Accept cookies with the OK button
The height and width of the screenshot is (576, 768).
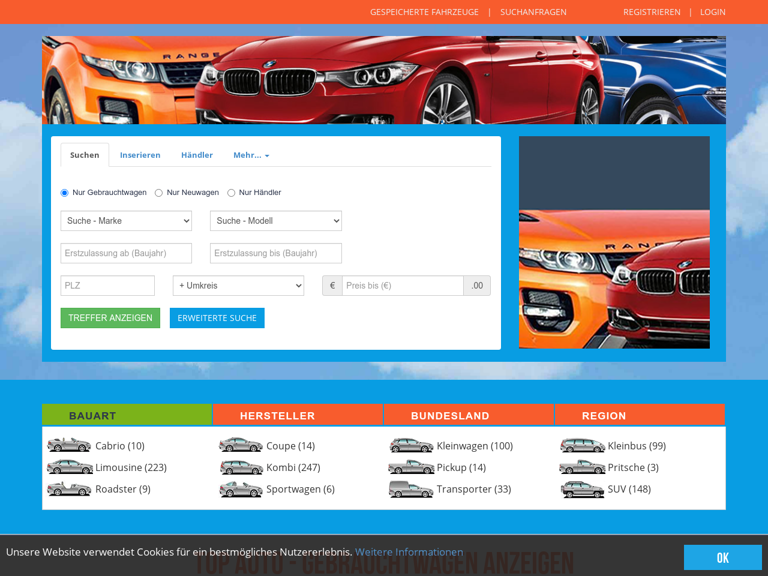pos(722,557)
